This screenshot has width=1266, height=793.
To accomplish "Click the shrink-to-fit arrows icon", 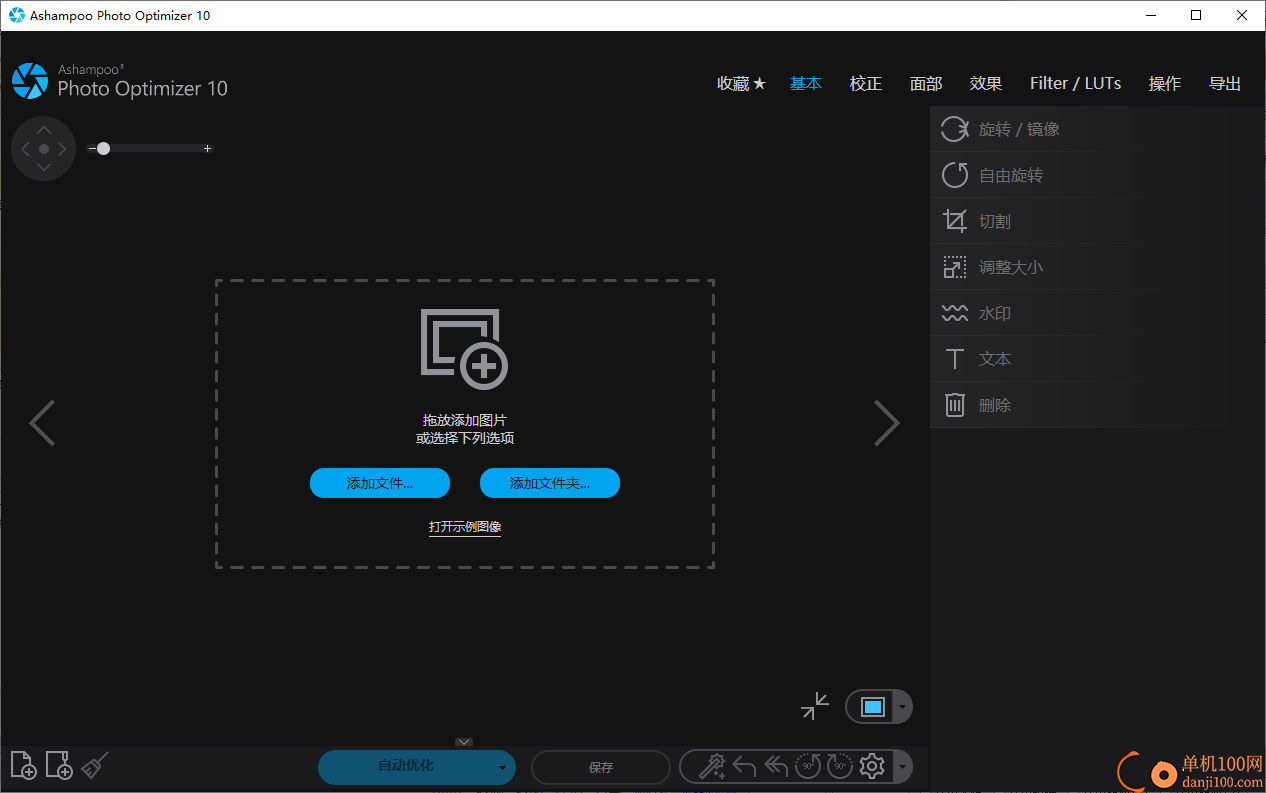I will coord(815,706).
